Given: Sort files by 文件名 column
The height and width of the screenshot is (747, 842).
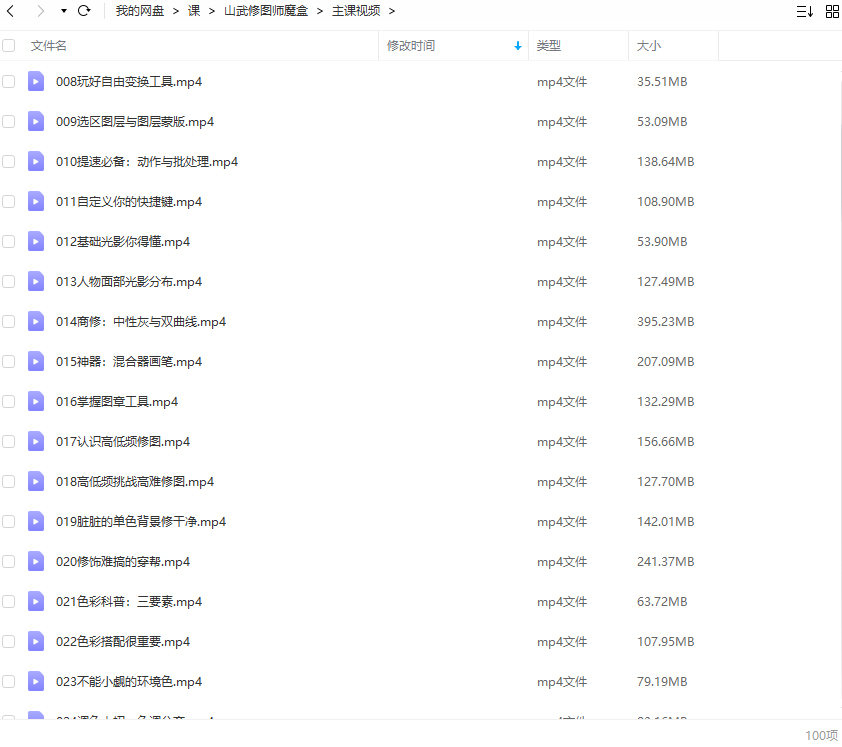Looking at the screenshot, I should [48, 46].
